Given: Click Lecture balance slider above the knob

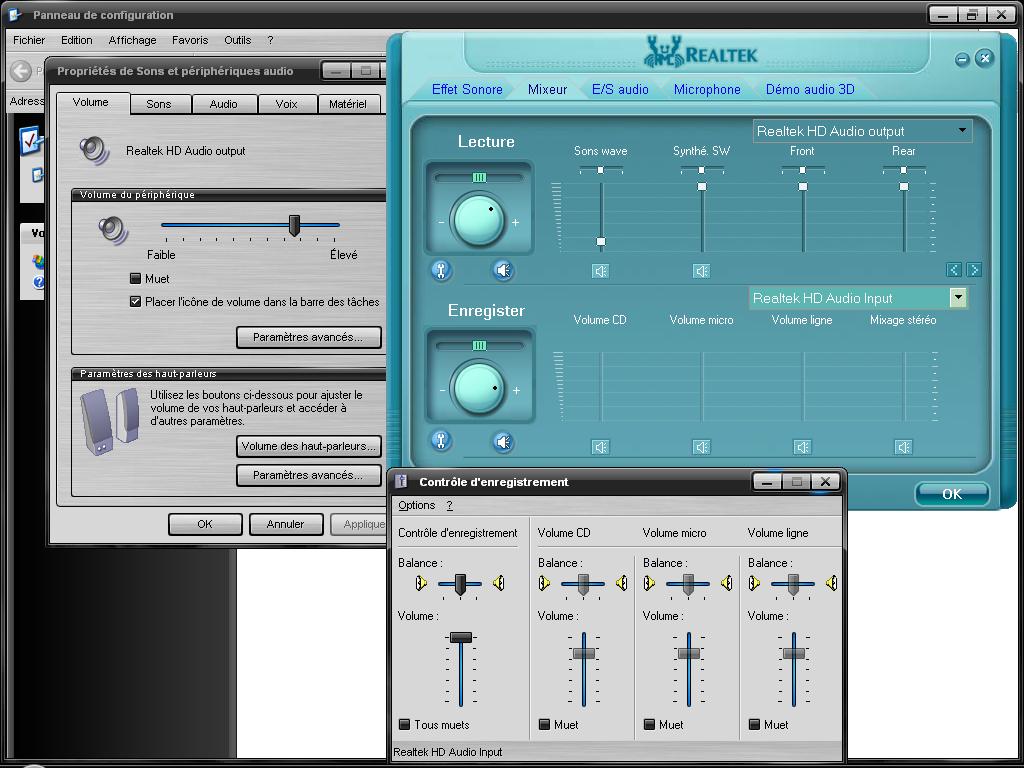Looking at the screenshot, I should (479, 178).
